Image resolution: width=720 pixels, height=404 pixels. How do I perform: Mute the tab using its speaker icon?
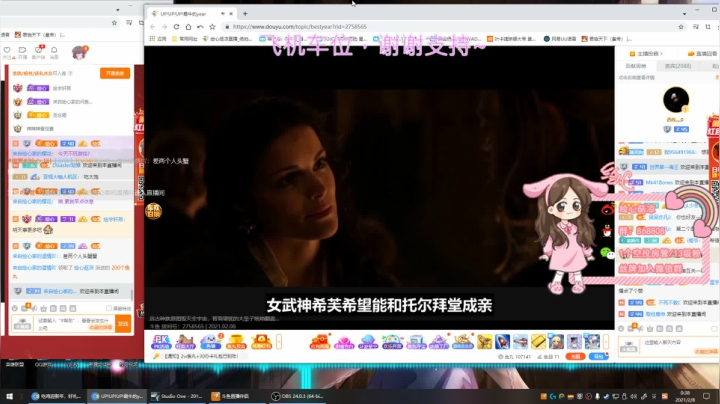pos(223,14)
